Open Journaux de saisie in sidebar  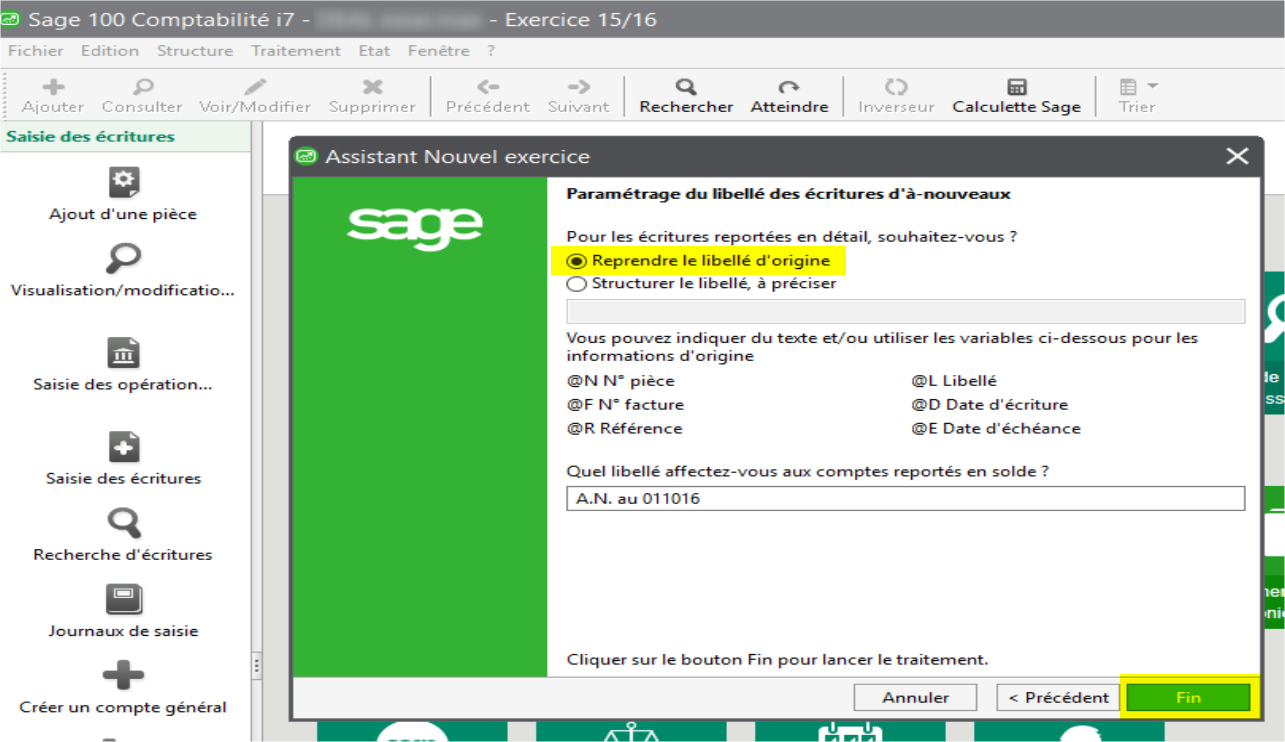point(123,600)
